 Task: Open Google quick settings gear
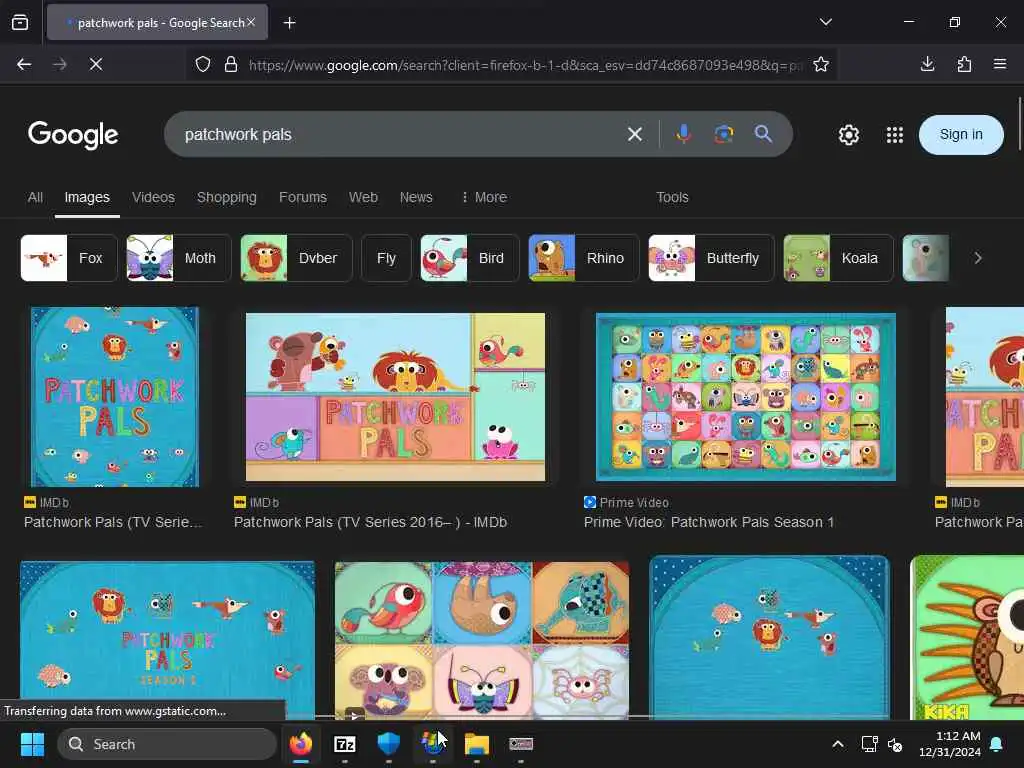point(848,135)
